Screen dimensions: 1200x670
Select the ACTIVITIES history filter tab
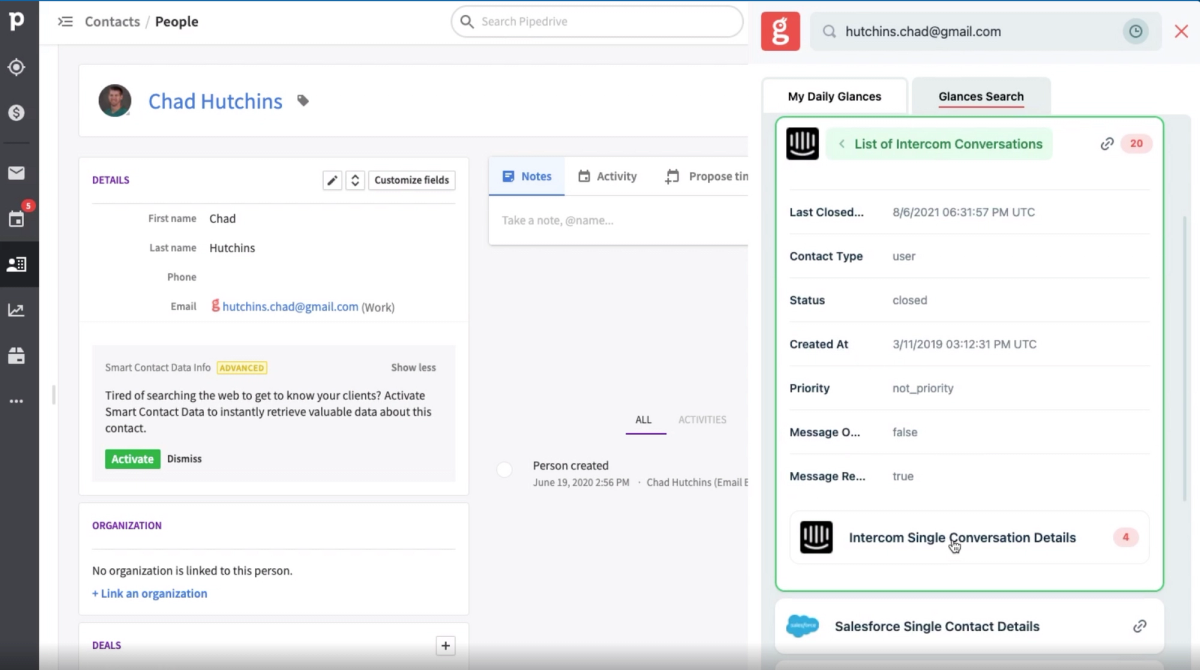[702, 420]
